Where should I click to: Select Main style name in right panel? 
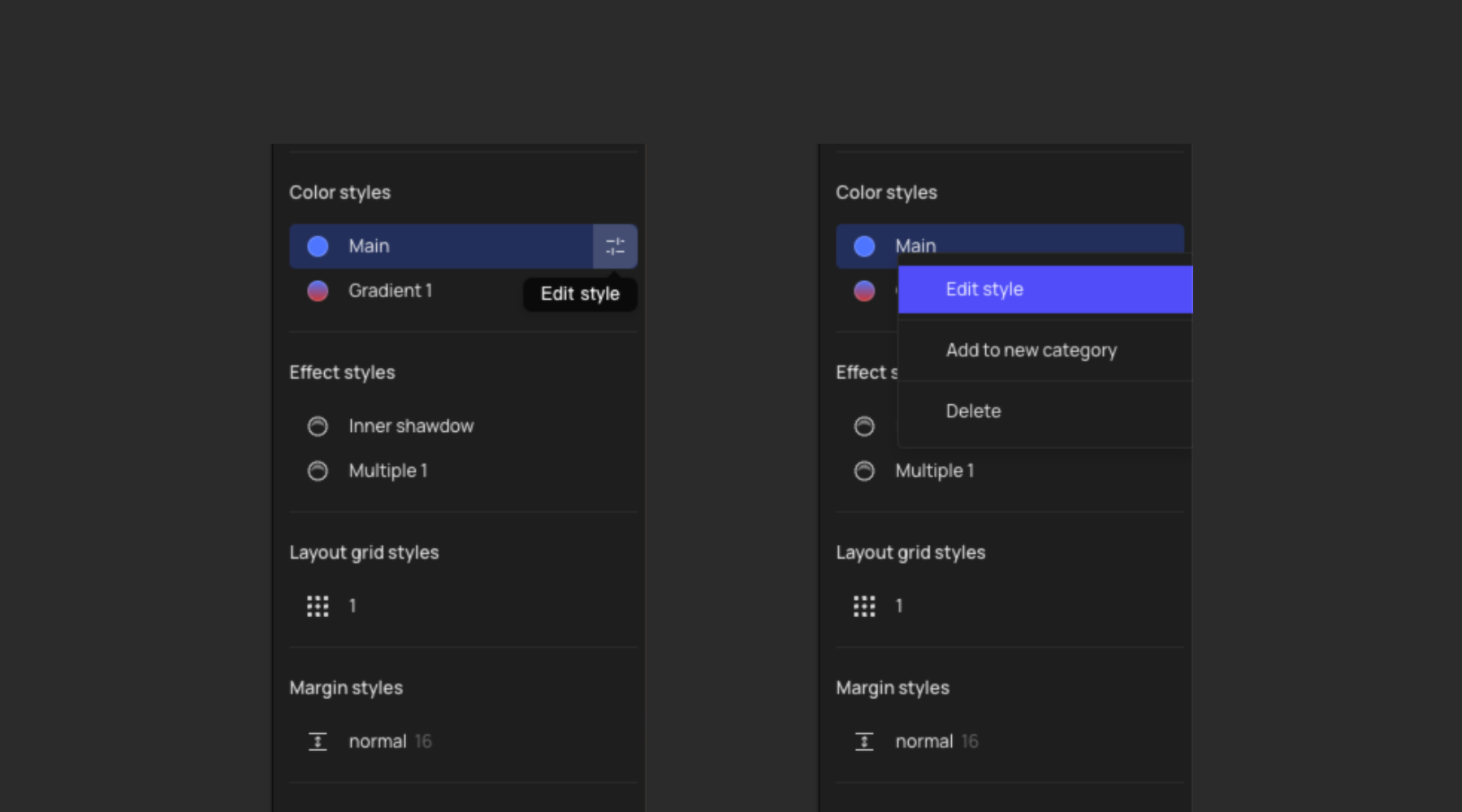[915, 245]
